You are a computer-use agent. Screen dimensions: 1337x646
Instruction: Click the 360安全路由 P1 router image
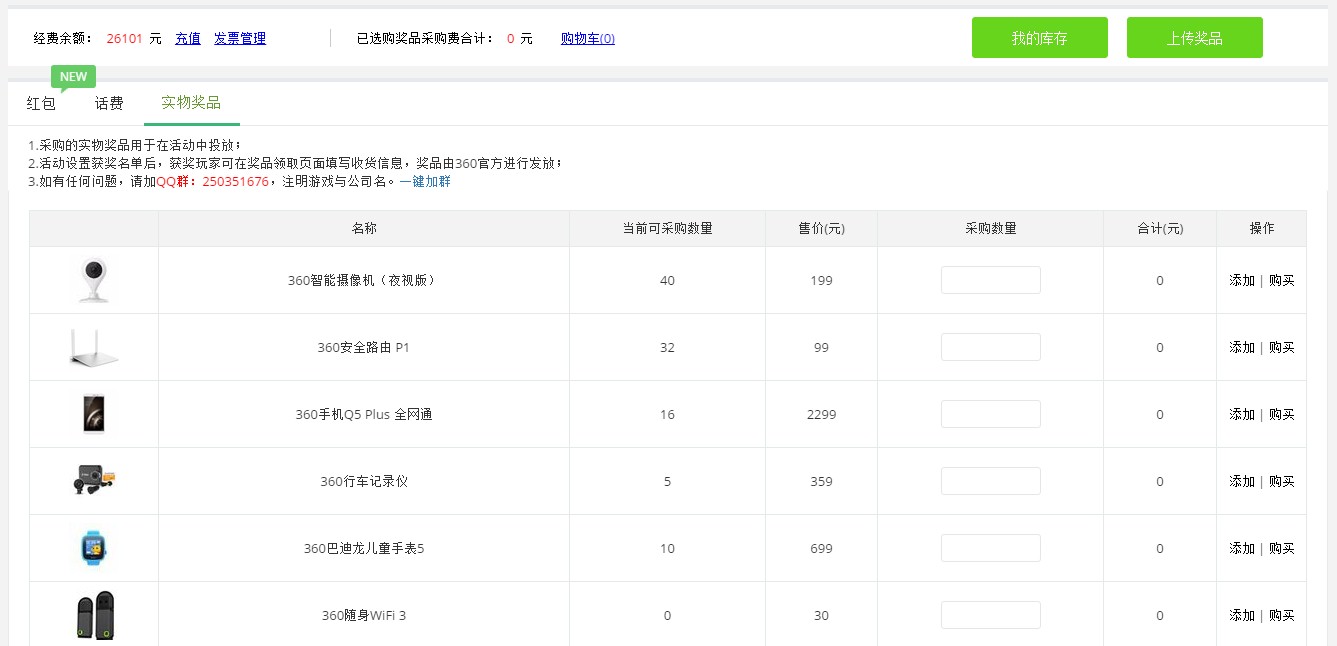[x=93, y=347]
